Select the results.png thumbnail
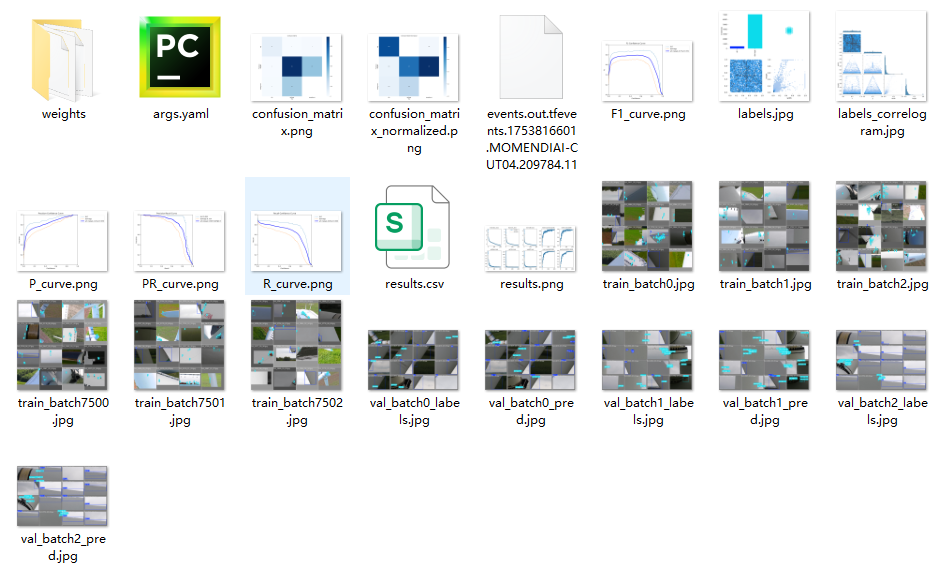The image size is (951, 583). pos(531,249)
